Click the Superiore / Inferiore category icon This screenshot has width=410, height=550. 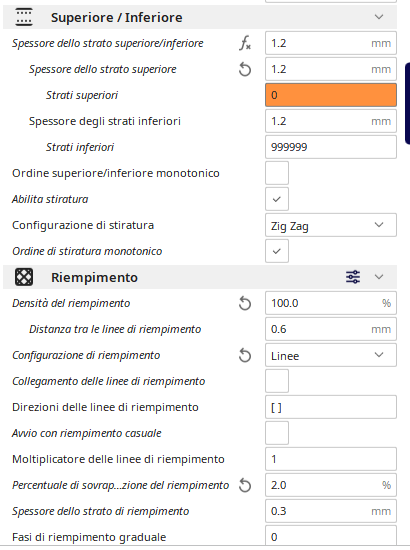[24, 17]
